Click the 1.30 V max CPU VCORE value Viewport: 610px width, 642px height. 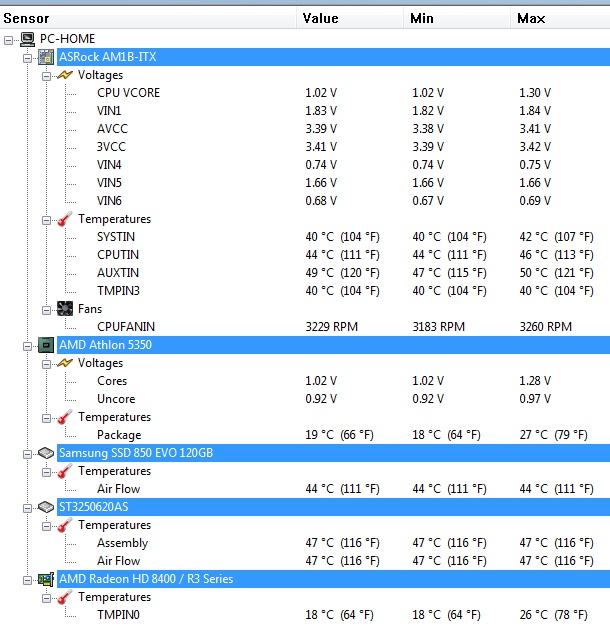coord(535,93)
